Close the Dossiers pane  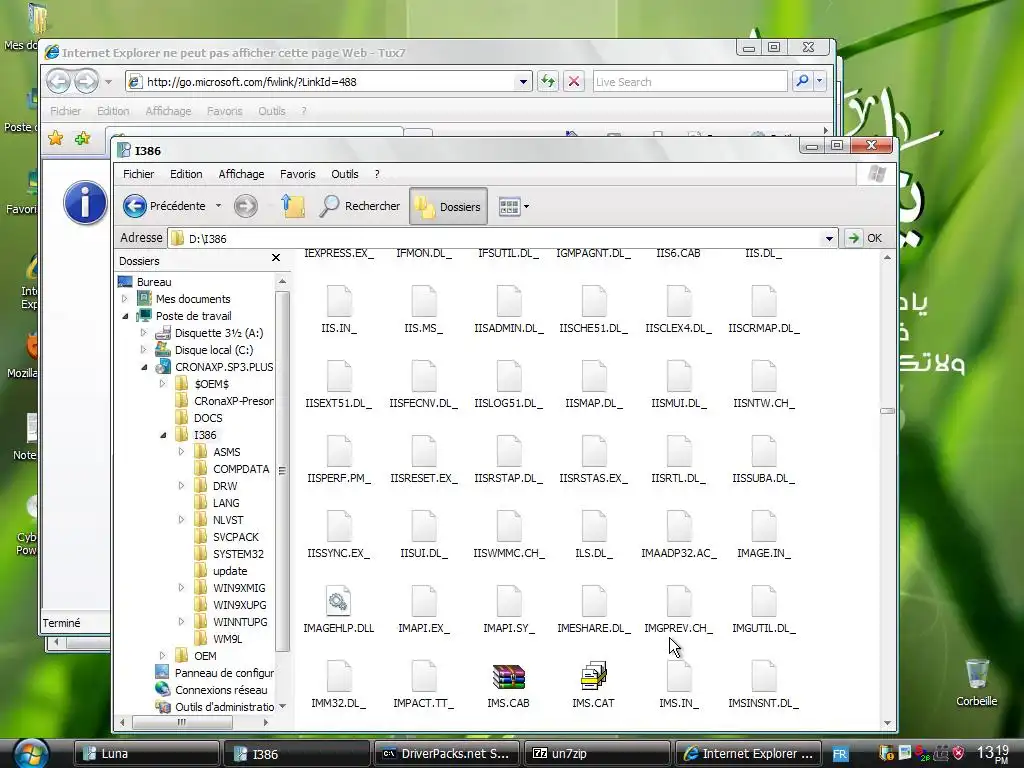pos(276,258)
